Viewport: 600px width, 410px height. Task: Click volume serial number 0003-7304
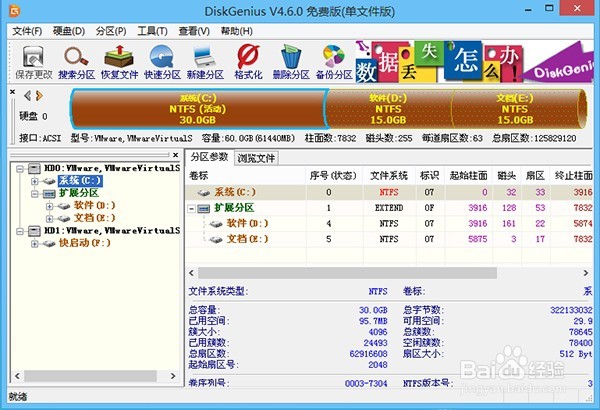tap(366, 383)
